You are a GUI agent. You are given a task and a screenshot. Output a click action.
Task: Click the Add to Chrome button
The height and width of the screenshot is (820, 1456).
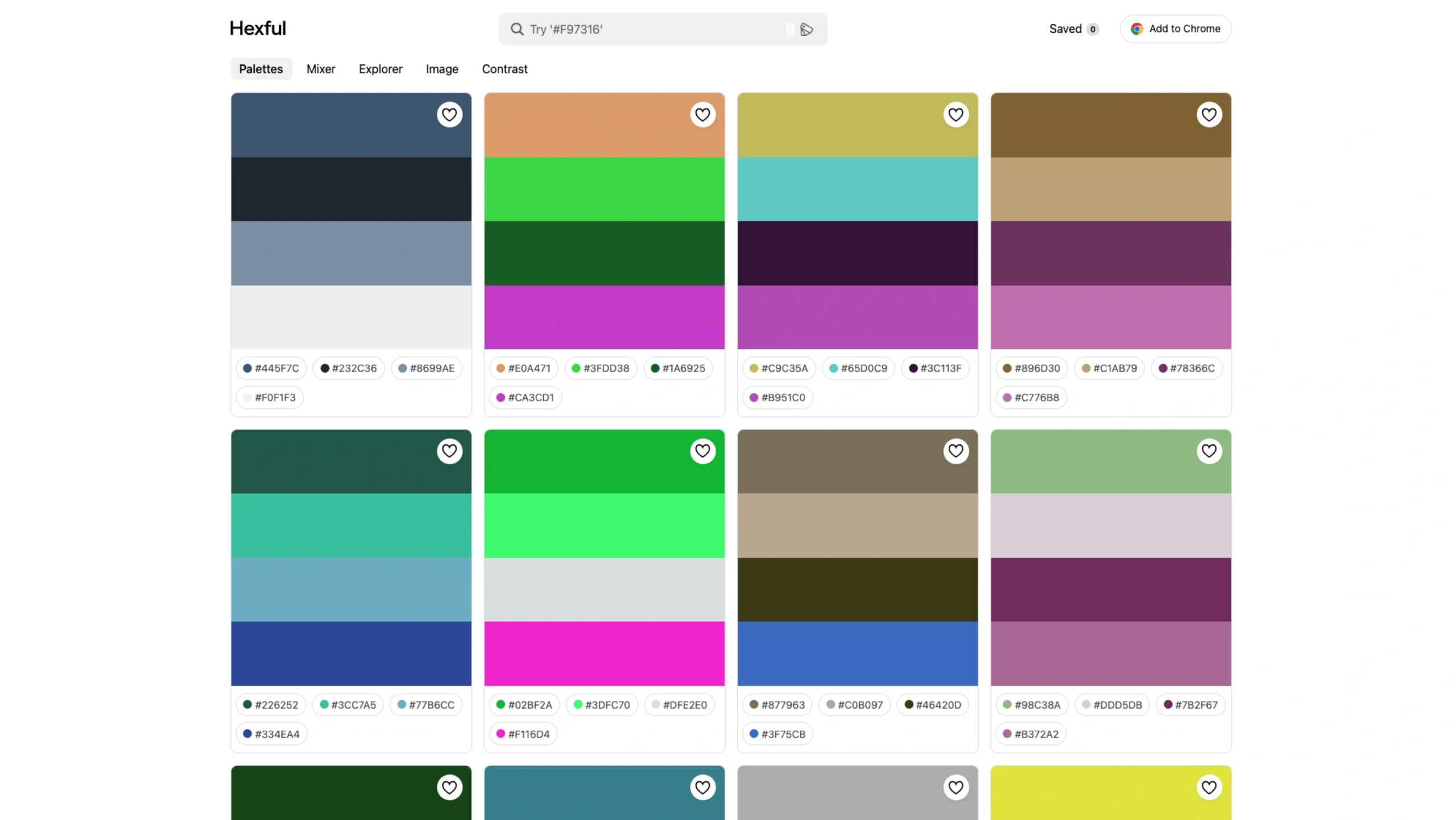tap(1175, 29)
